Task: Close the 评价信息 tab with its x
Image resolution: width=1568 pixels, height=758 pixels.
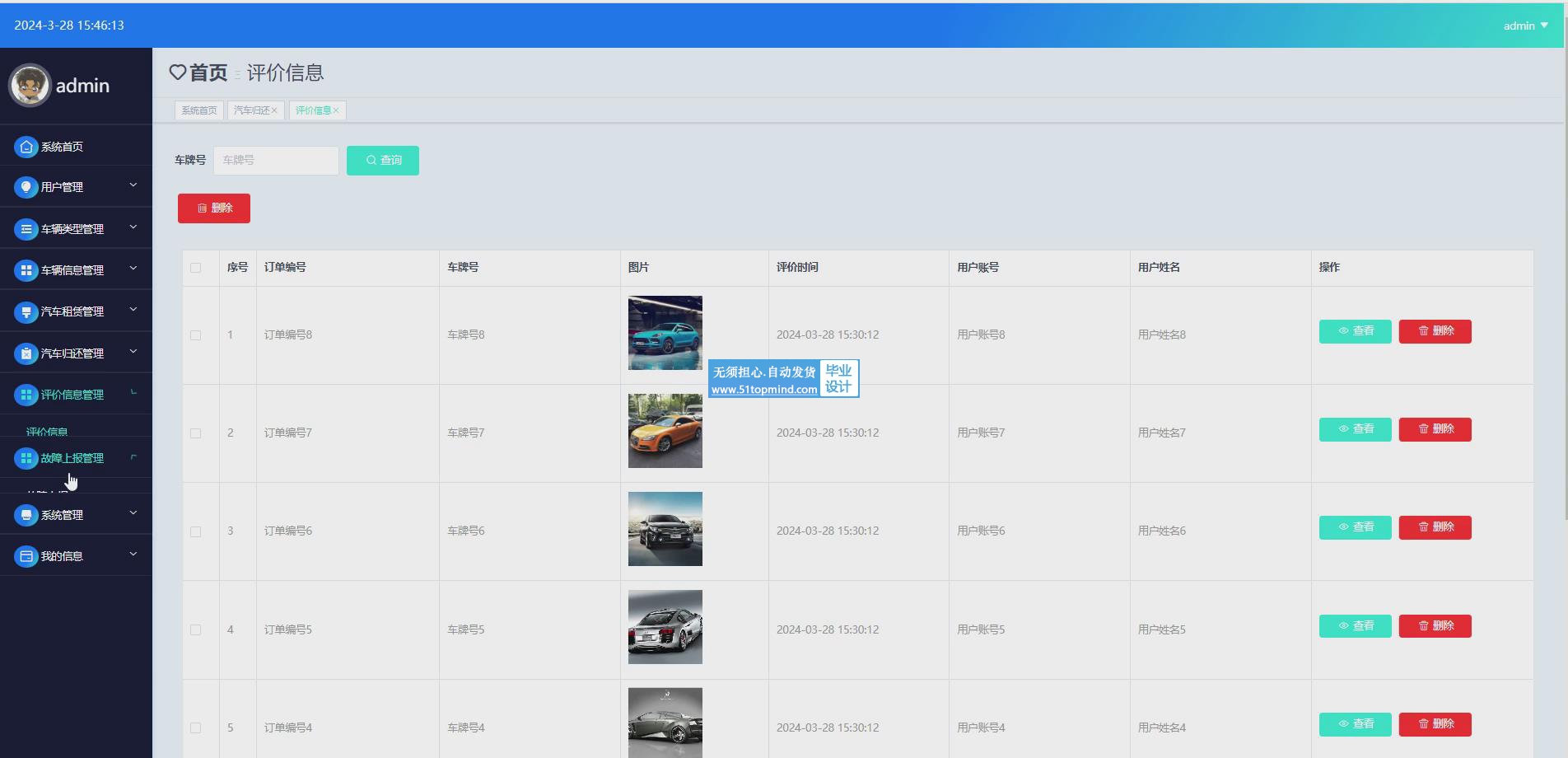Action: (336, 110)
